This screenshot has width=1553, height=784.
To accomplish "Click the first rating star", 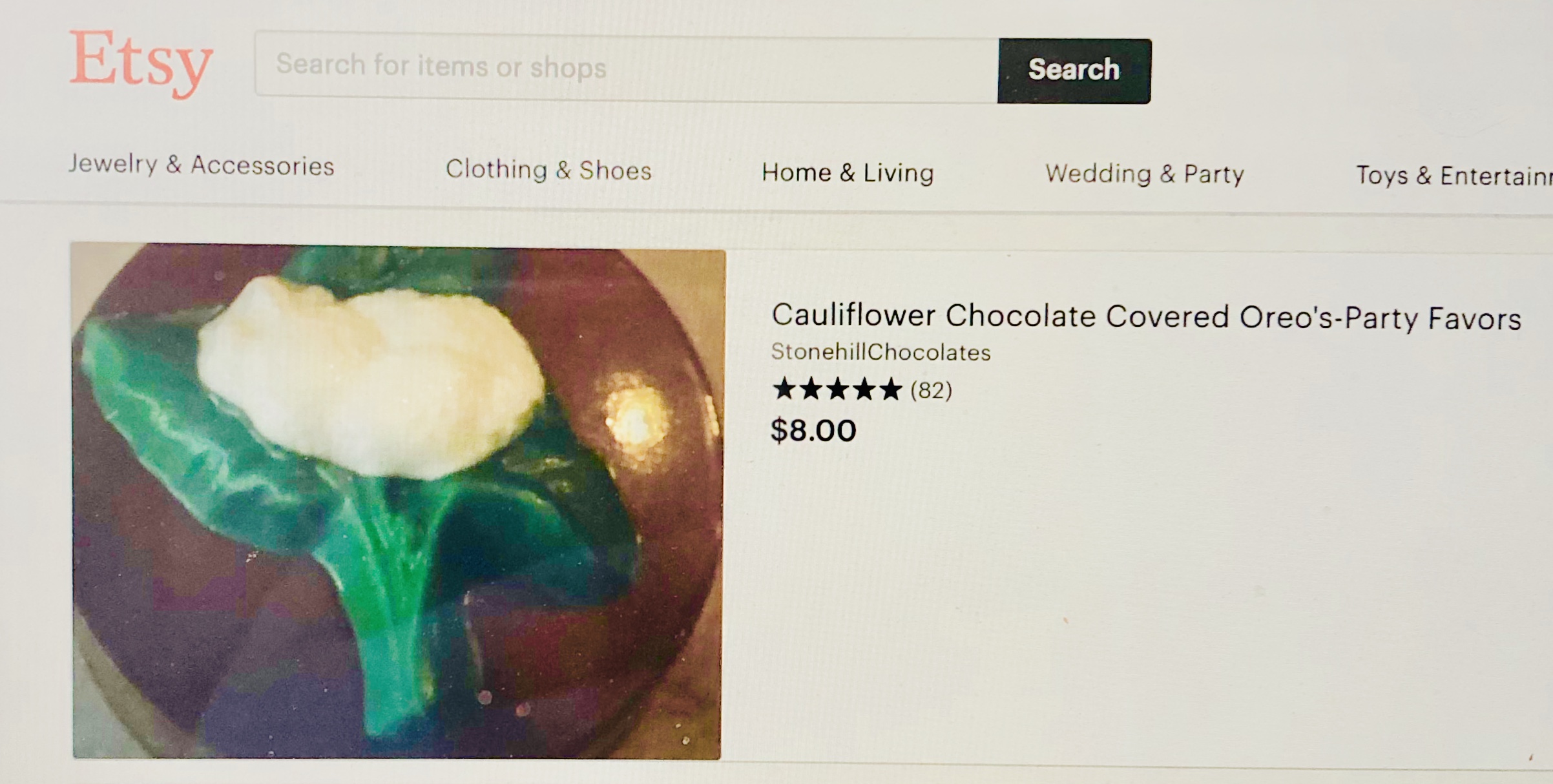I will pyautogui.click(x=784, y=389).
